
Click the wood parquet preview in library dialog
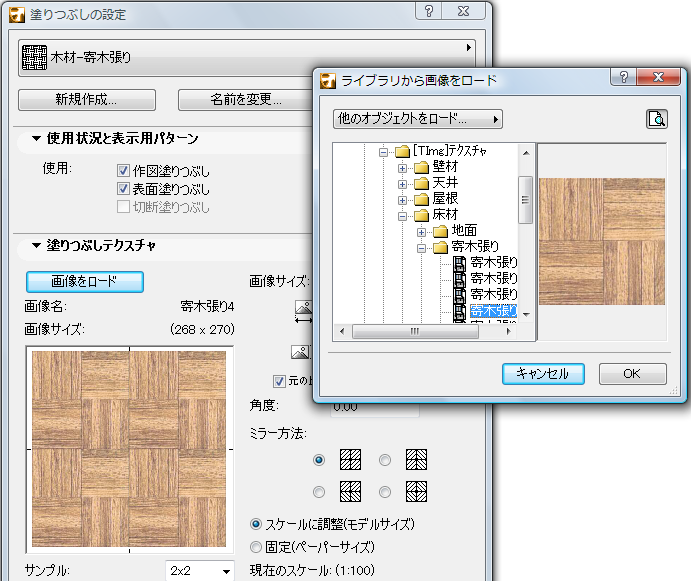coord(602,242)
